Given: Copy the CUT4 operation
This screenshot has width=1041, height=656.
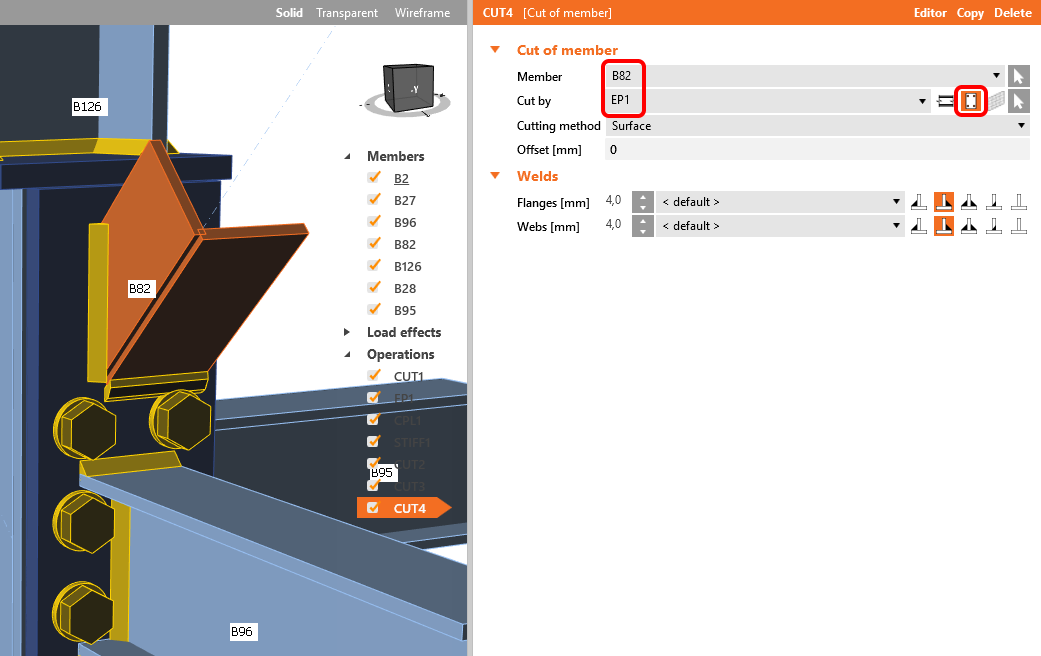Looking at the screenshot, I should [970, 13].
